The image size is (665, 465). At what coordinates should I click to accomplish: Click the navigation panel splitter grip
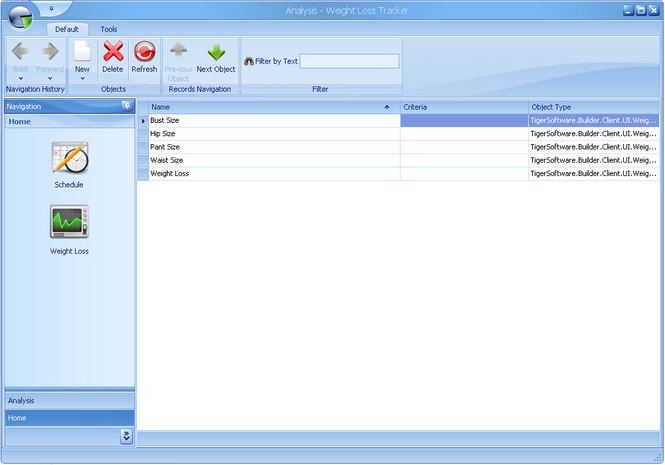click(x=70, y=389)
